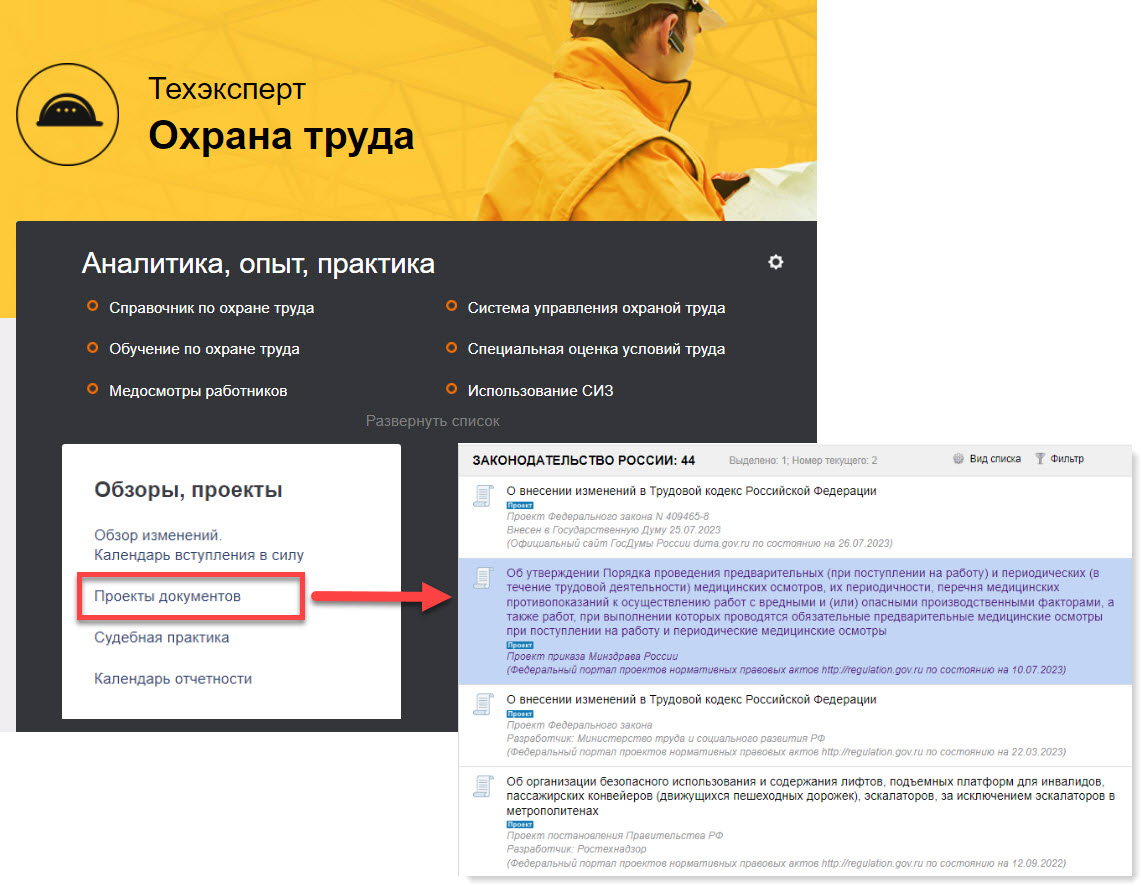Click funnel icon next to Фильтр
This screenshot has height=887, width=1141.
click(x=1040, y=458)
